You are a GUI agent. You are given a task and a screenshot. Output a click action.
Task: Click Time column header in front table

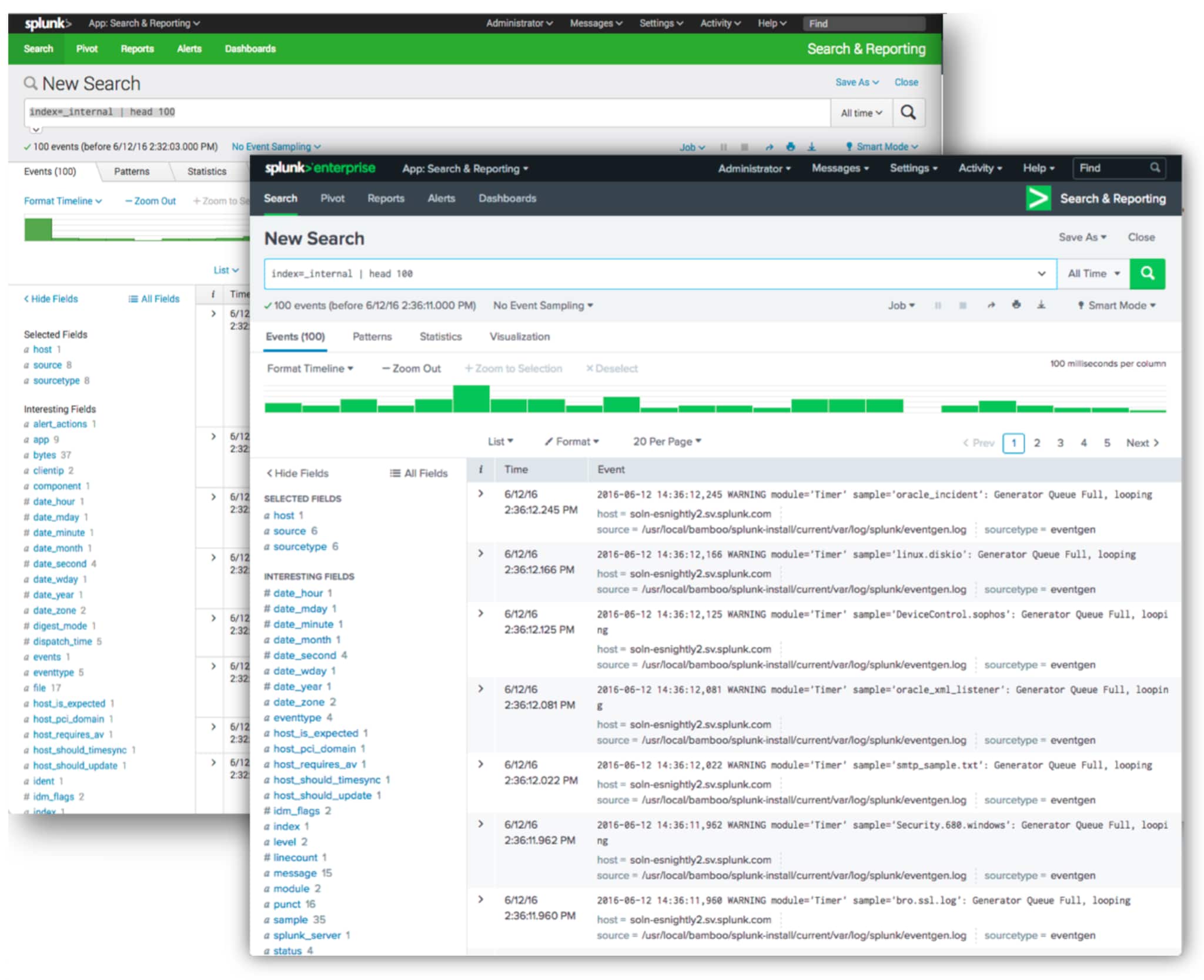(x=516, y=469)
